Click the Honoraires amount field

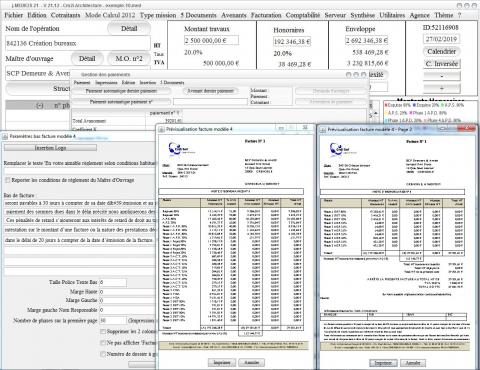click(292, 41)
